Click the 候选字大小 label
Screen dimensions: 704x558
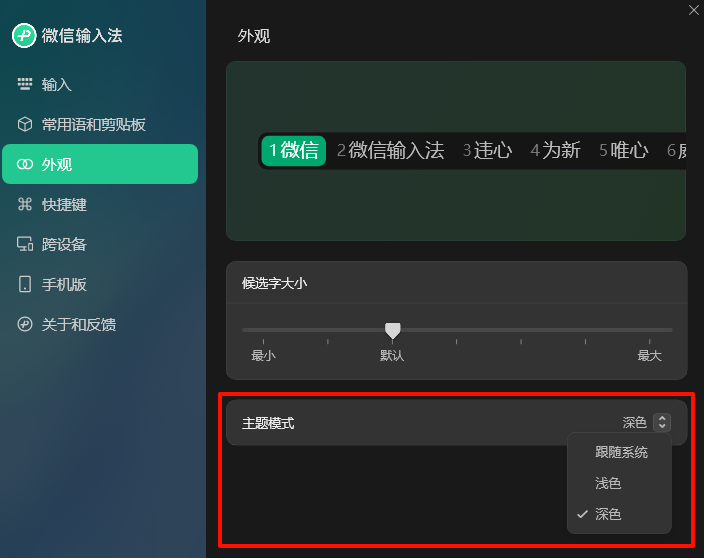[274, 283]
